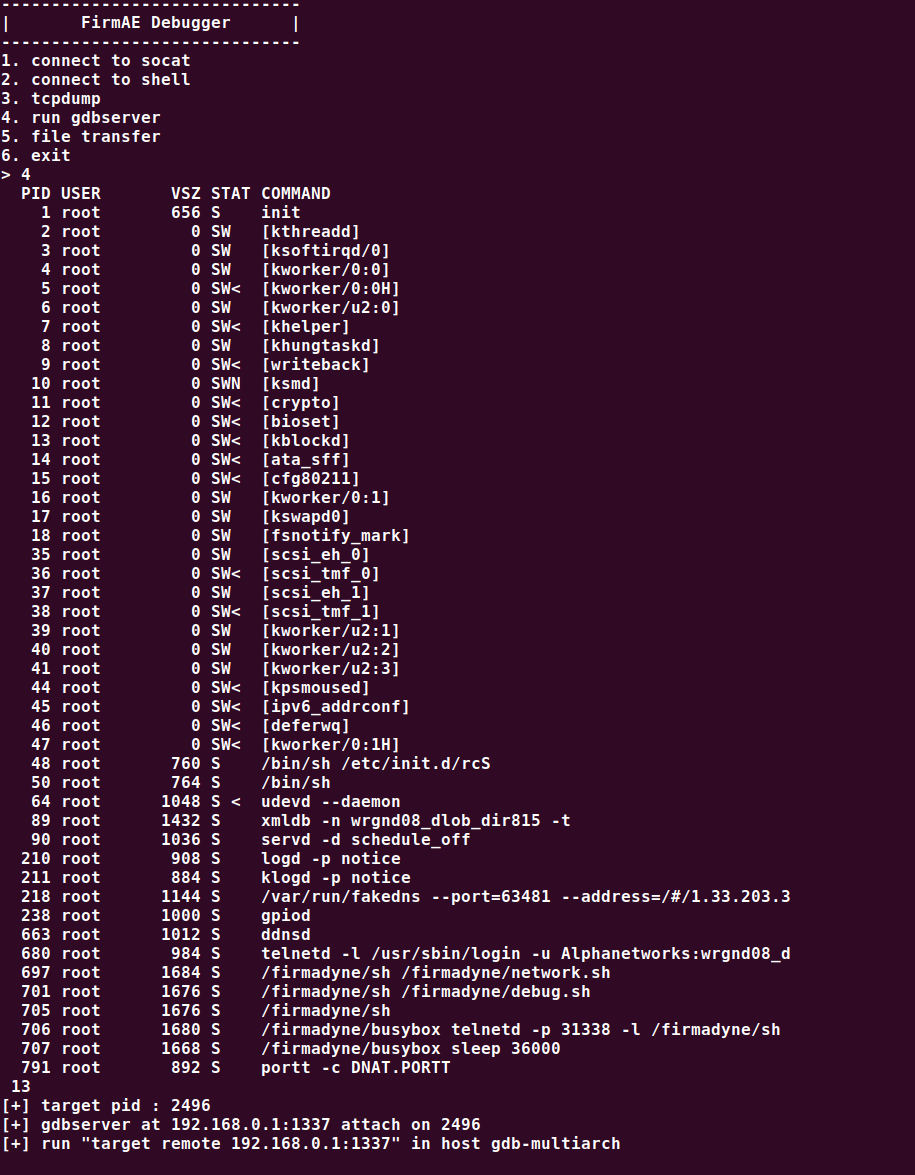Image resolution: width=915 pixels, height=1175 pixels.
Task: Click the '4. run gdbserver' menu entry
Action: (81, 118)
